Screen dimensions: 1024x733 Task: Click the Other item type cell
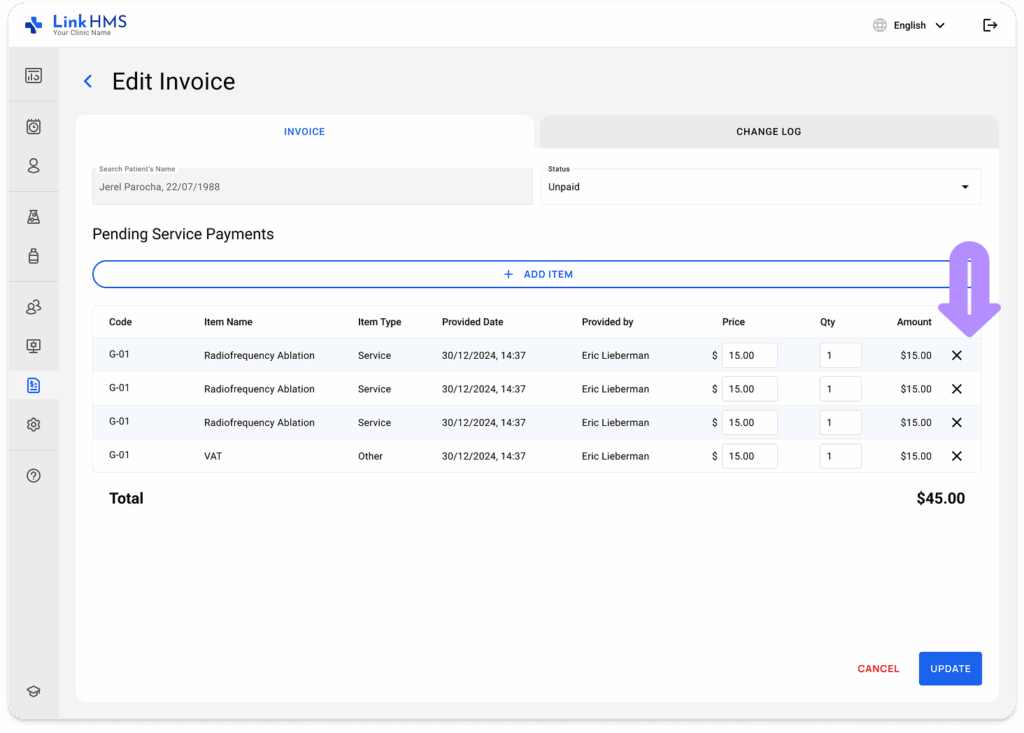tap(370, 456)
